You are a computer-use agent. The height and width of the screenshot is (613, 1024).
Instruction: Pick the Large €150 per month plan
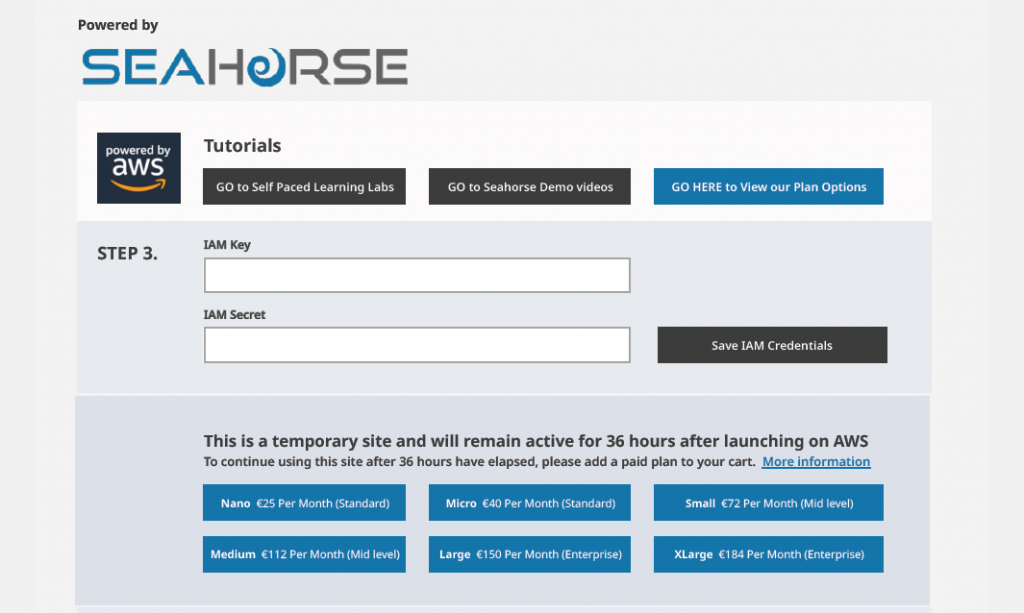530,554
